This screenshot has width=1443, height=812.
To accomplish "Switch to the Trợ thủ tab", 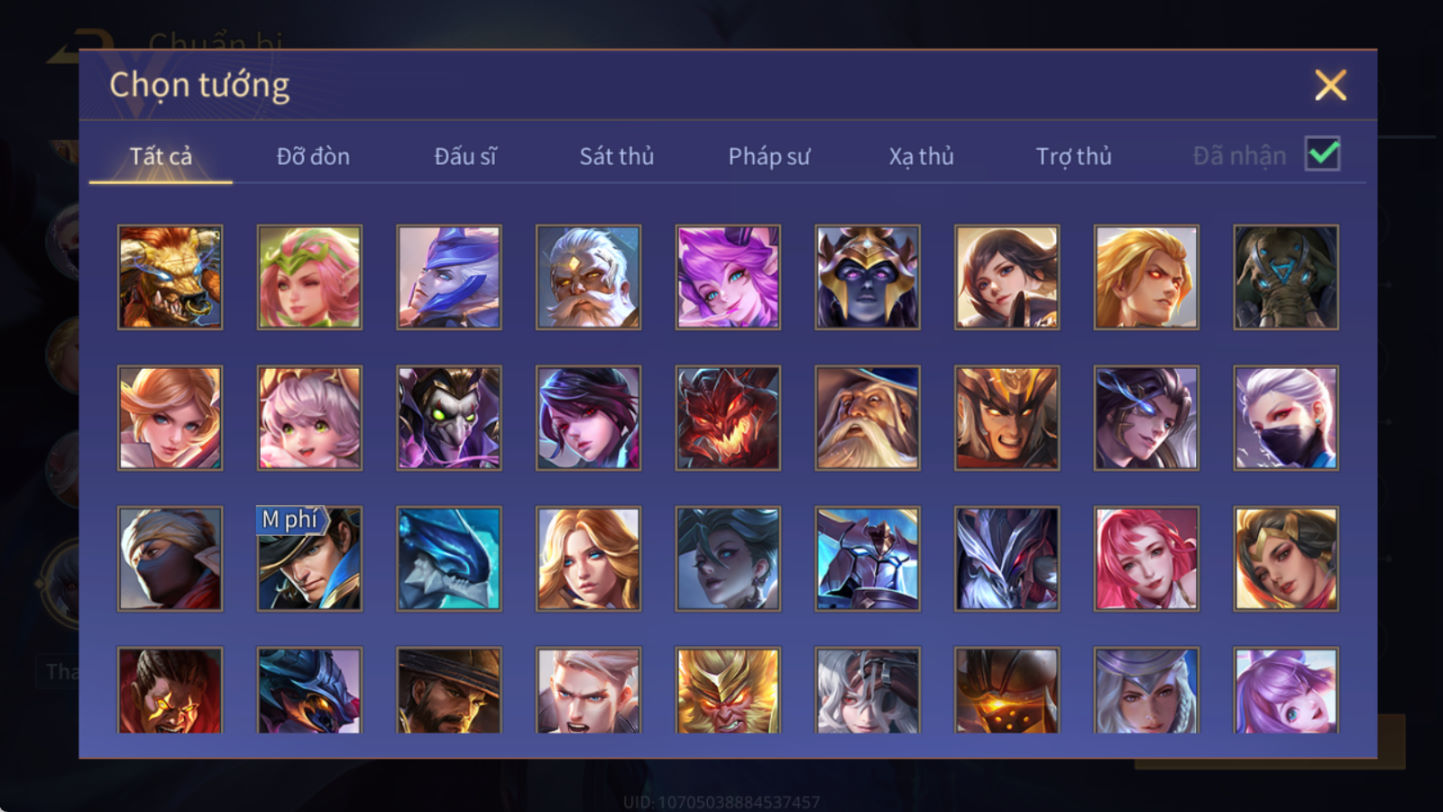I will [1074, 156].
